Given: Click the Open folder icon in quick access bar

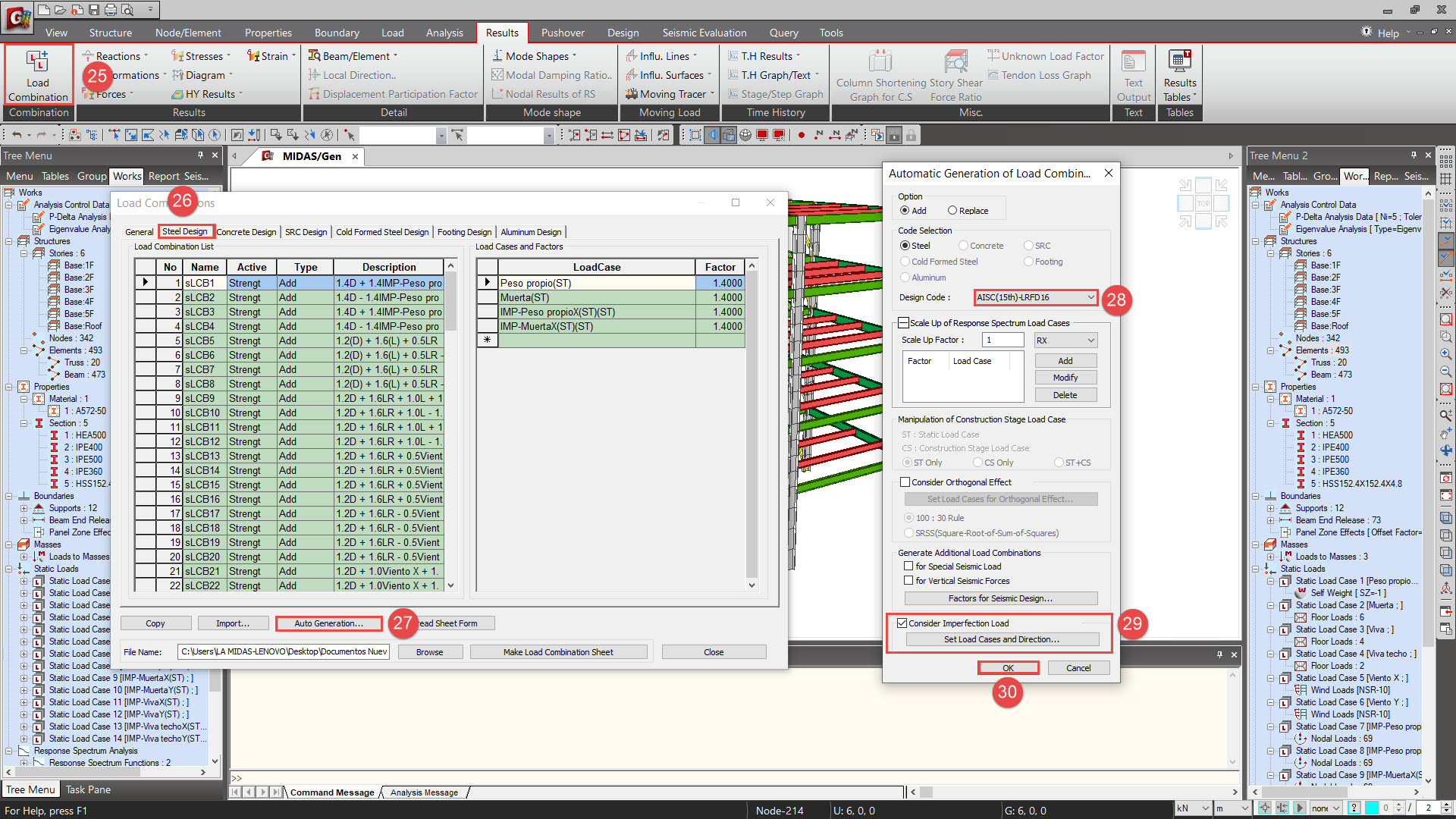Looking at the screenshot, I should pyautogui.click(x=60, y=10).
